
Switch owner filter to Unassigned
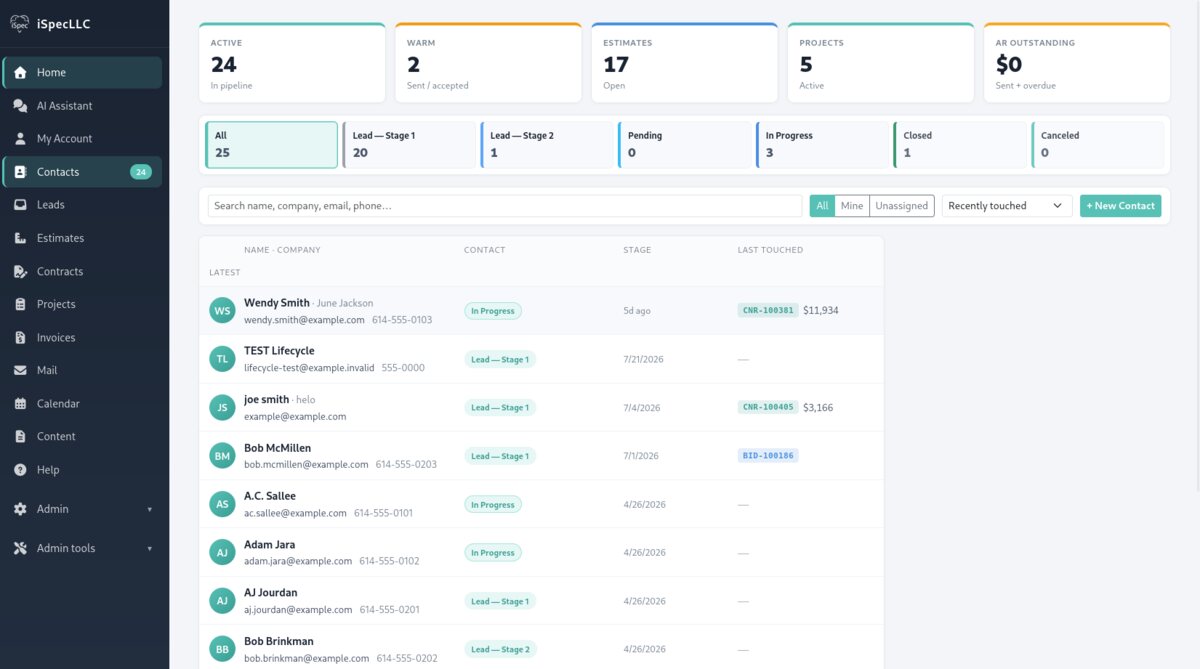902,206
